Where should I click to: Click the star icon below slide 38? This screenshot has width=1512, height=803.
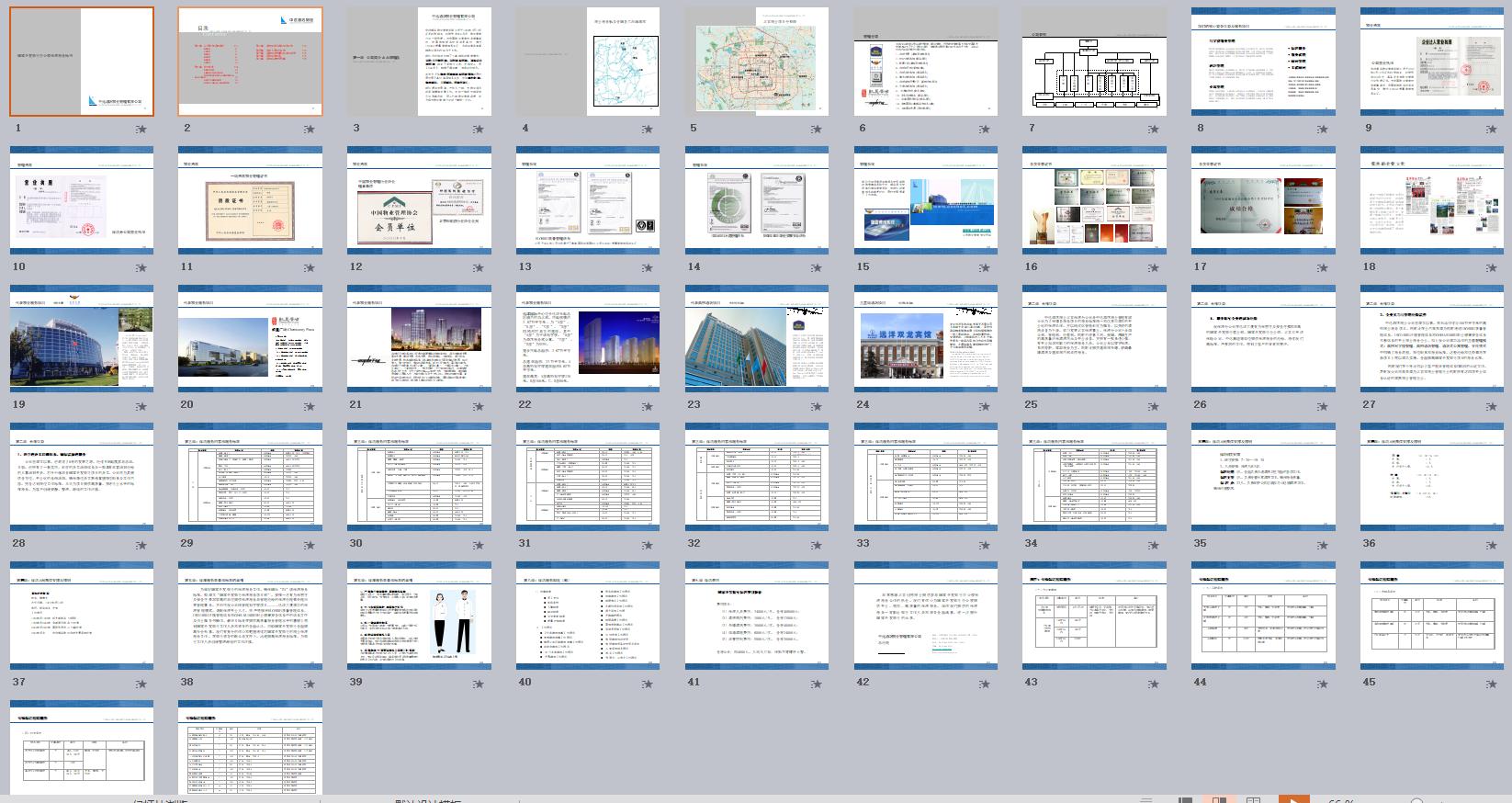(310, 684)
